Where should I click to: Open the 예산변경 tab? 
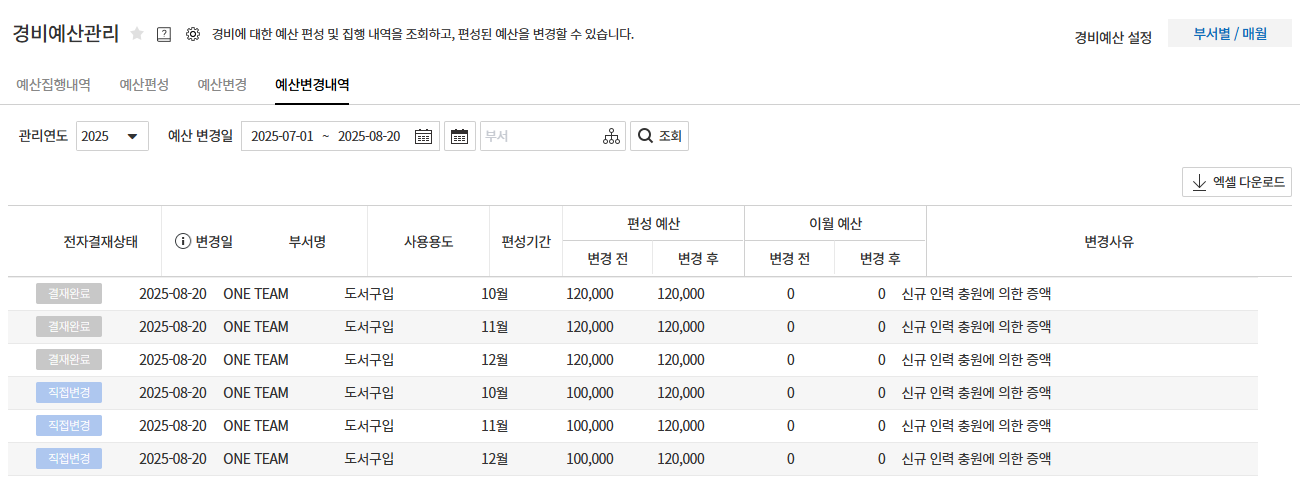pos(222,85)
